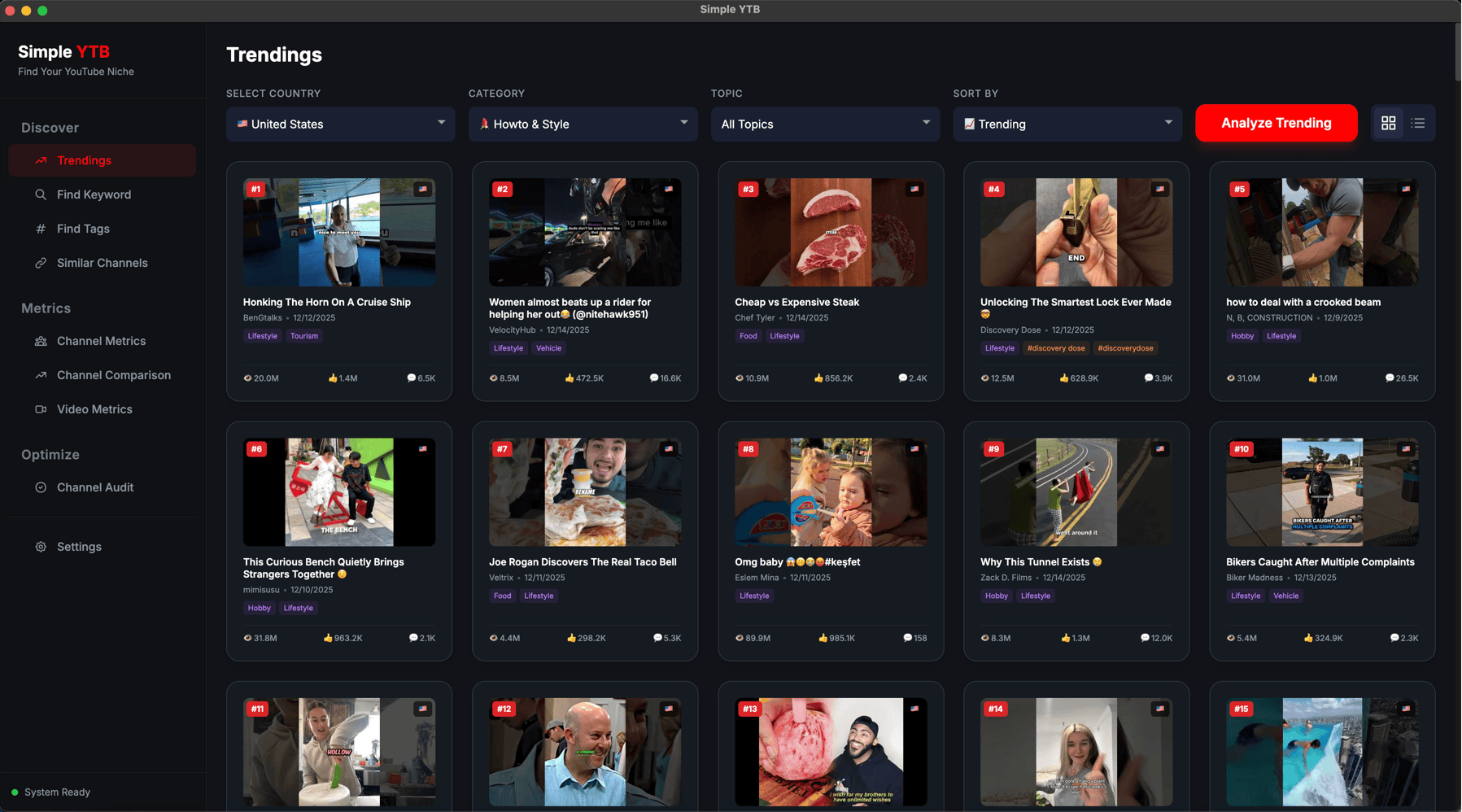The width and height of the screenshot is (1462, 812).
Task: Click the Settings gear icon
Action: pos(41,547)
